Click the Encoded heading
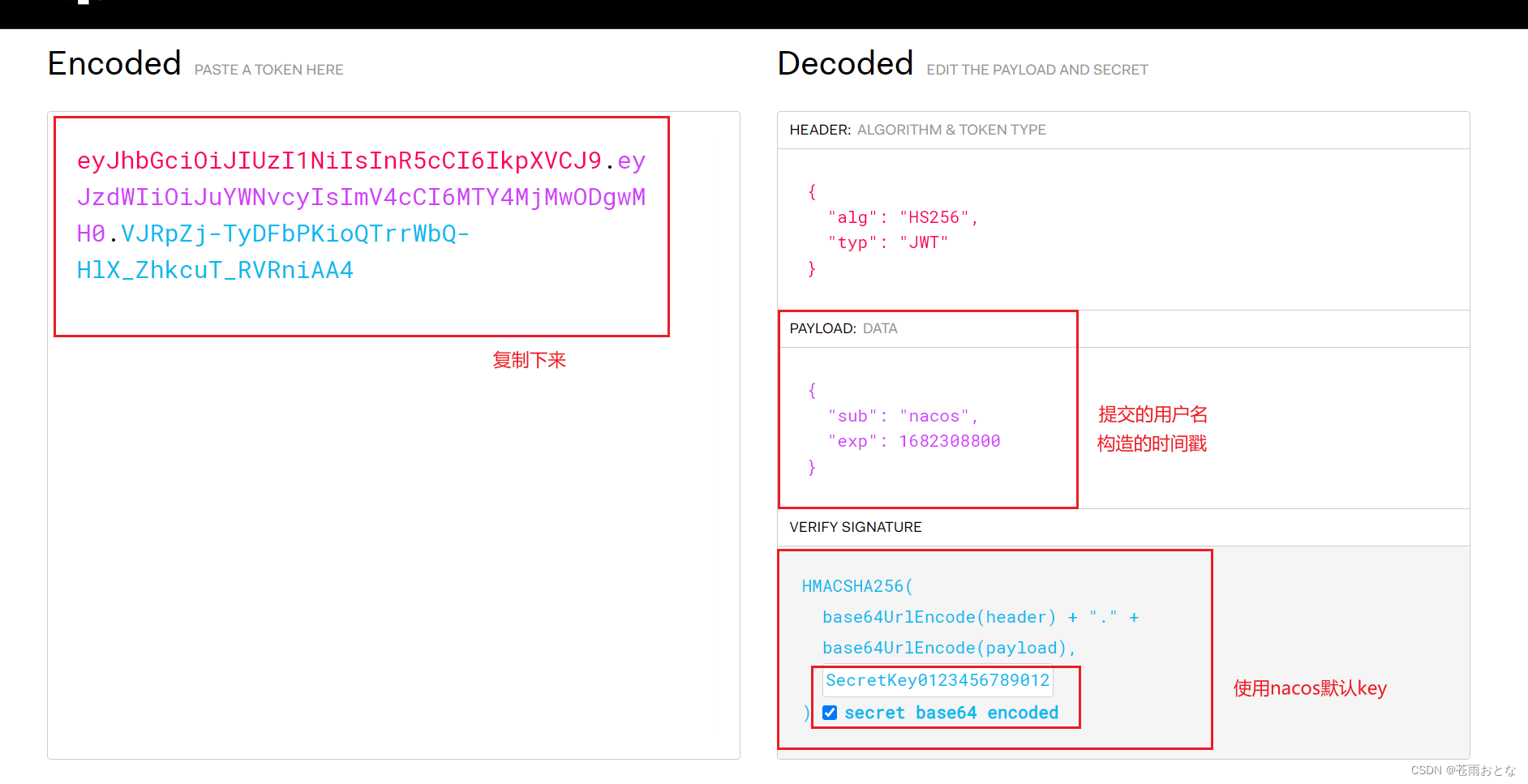The width and height of the screenshot is (1528, 784). pos(114,63)
